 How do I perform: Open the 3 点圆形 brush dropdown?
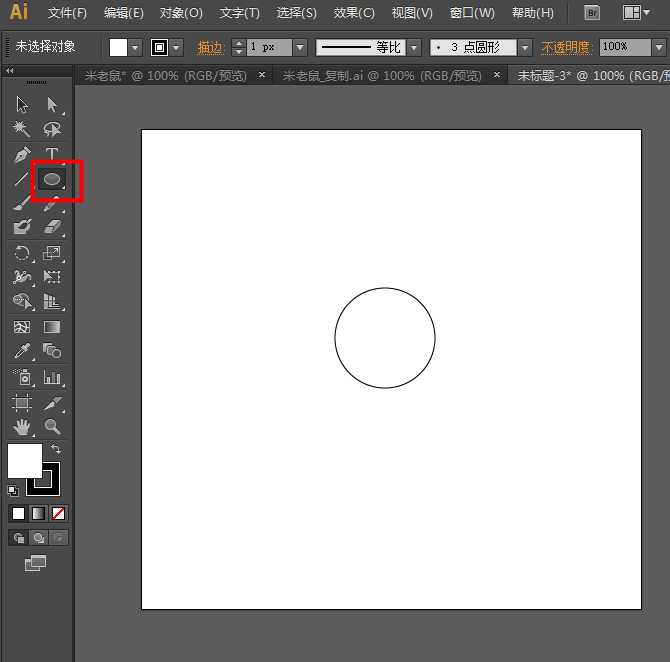pyautogui.click(x=525, y=47)
